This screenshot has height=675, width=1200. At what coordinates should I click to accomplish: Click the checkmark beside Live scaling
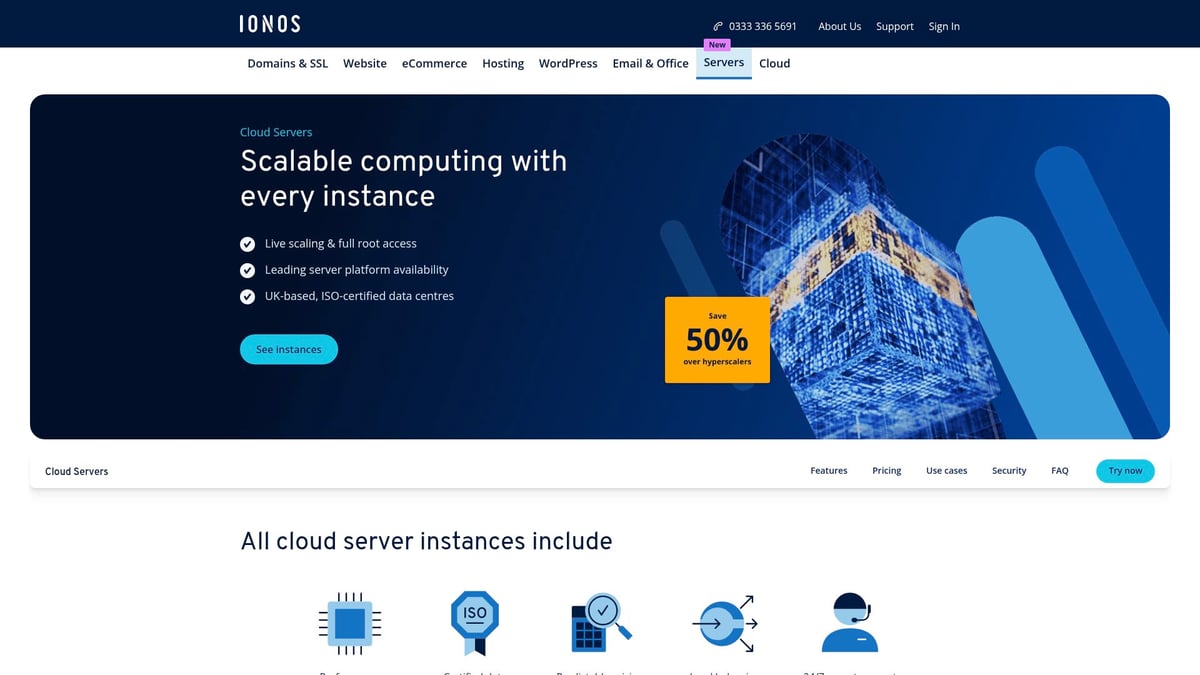(248, 244)
